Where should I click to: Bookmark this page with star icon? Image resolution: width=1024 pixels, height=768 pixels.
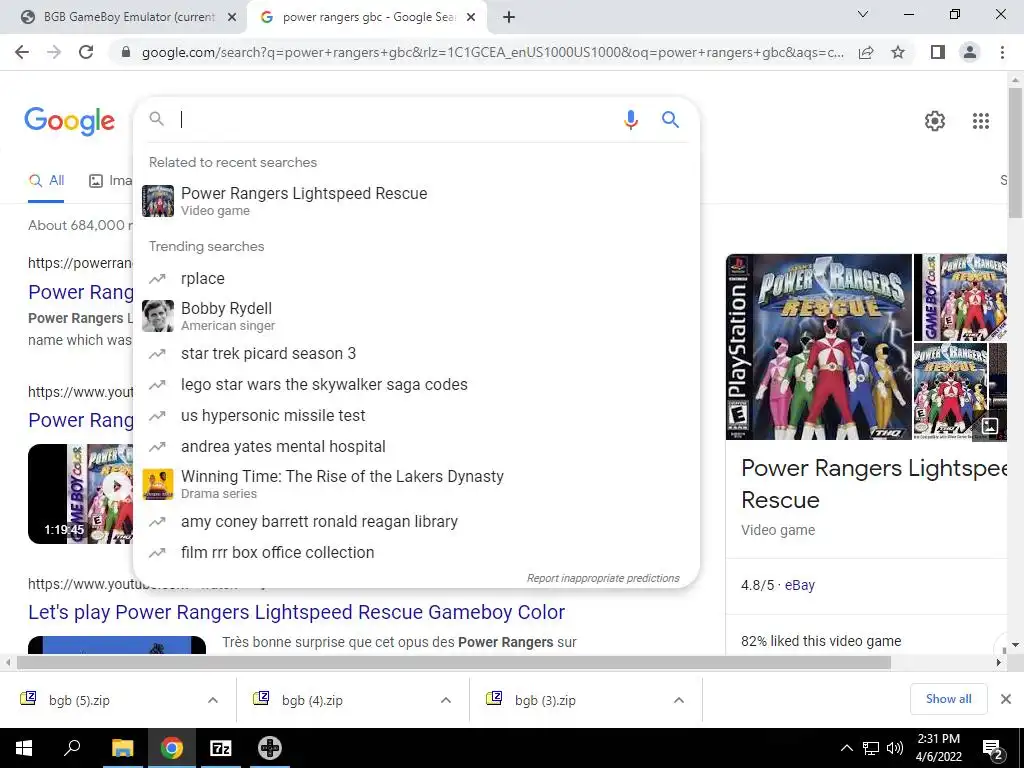(x=898, y=52)
